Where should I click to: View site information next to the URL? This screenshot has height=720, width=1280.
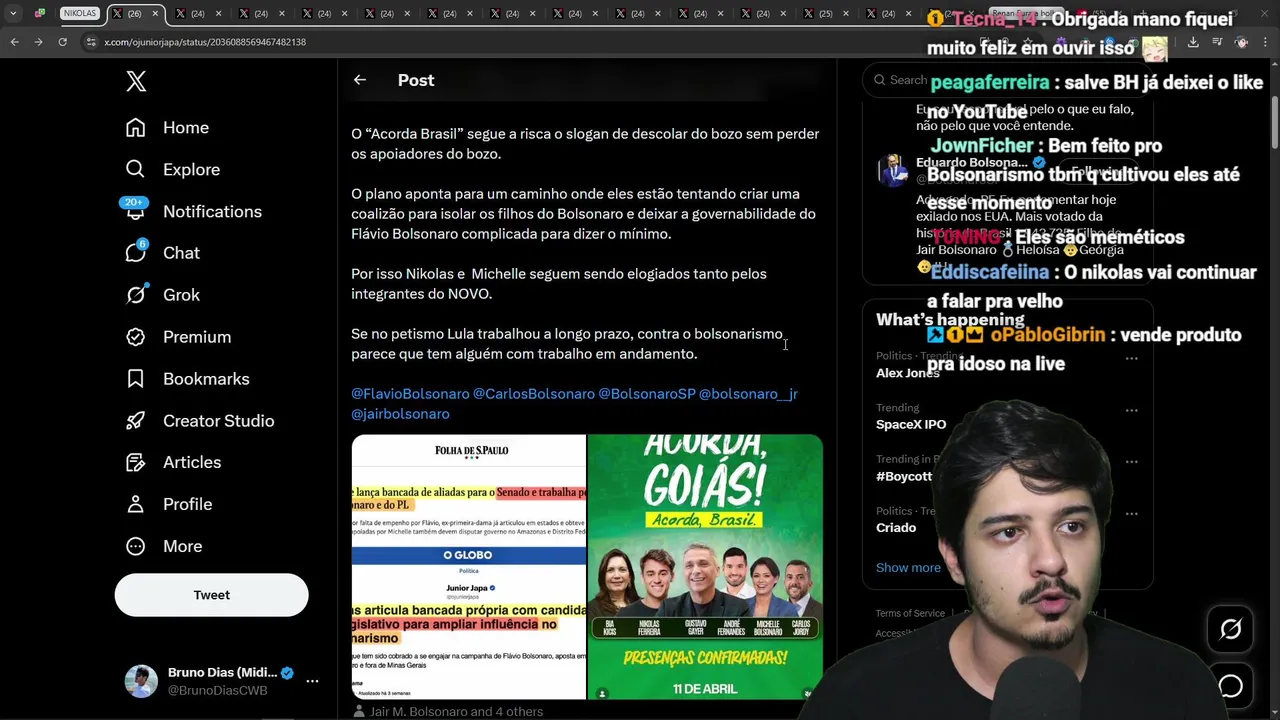pos(91,42)
